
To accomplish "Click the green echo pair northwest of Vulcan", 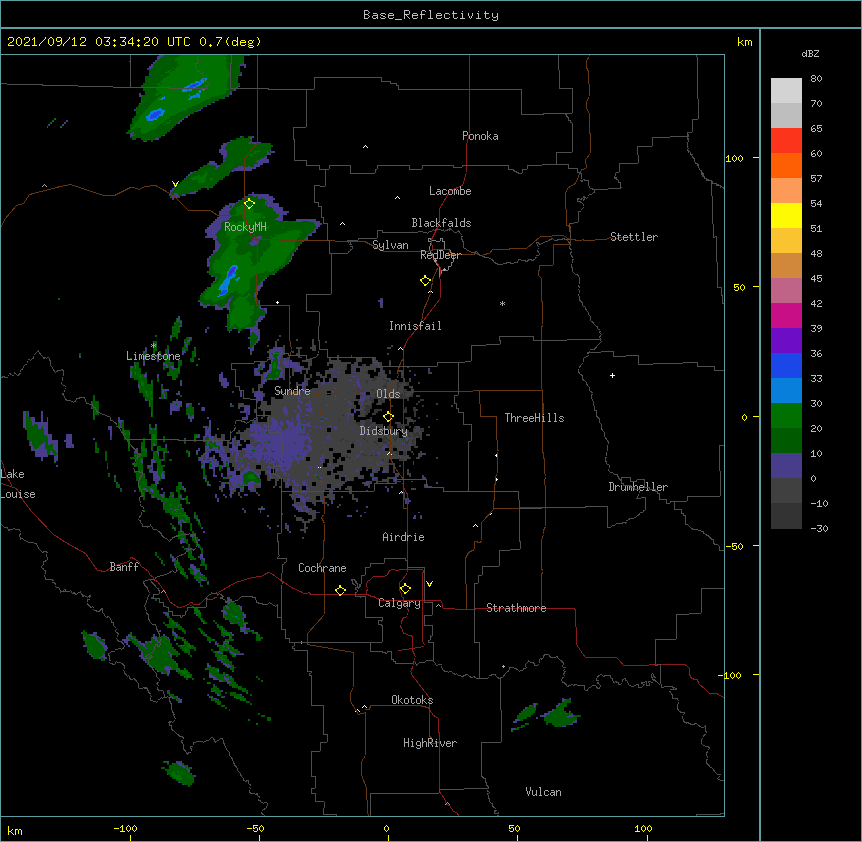I will (x=545, y=714).
